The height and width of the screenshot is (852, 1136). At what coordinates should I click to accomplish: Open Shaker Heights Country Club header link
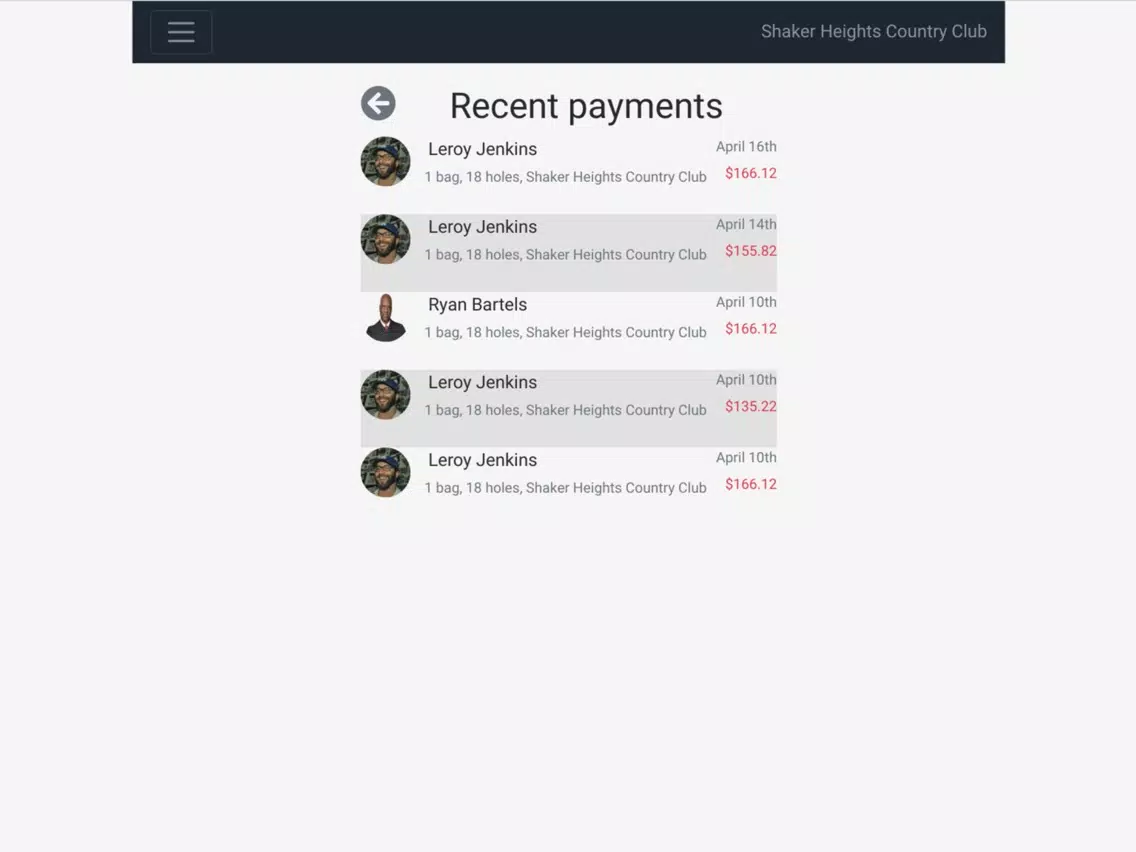click(x=873, y=31)
